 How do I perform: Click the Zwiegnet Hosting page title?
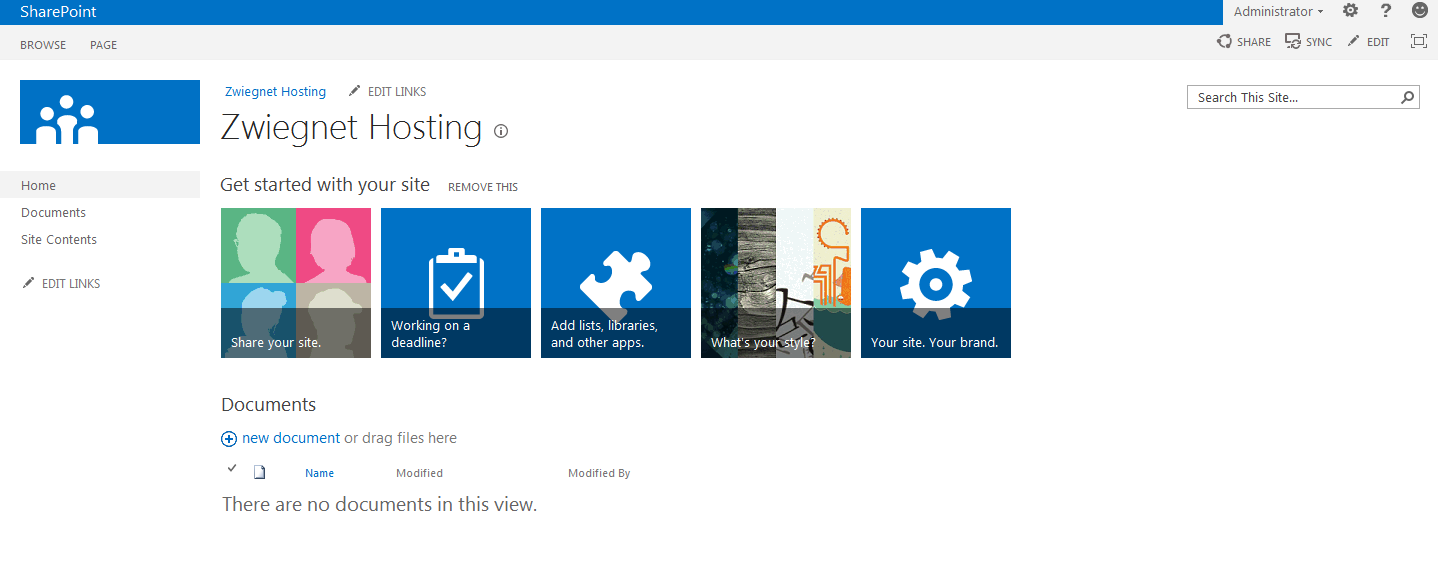(351, 128)
